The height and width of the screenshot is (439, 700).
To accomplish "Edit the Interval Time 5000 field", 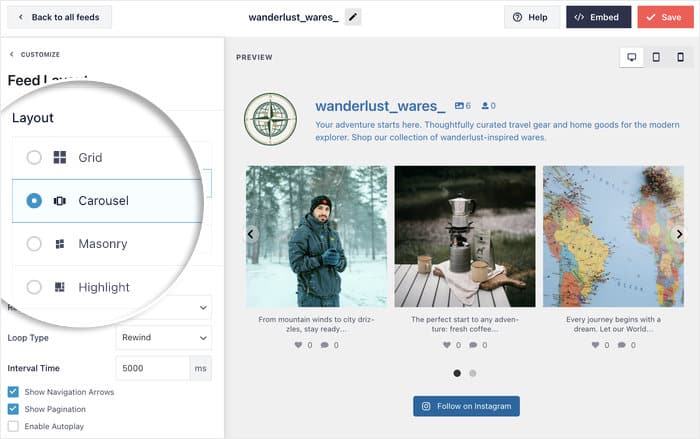I will tap(153, 368).
